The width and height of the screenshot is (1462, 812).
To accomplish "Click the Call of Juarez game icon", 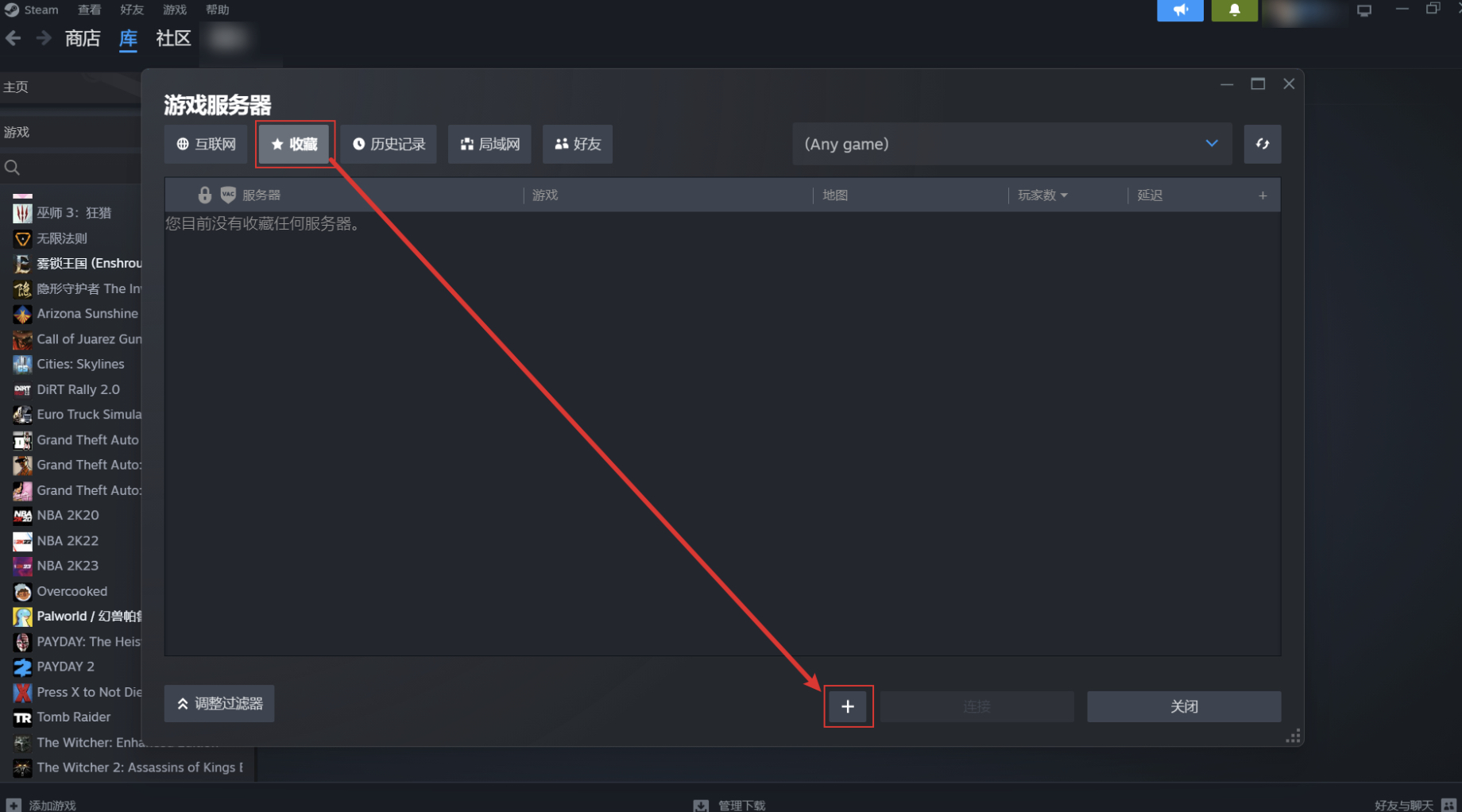I will click(x=22, y=339).
